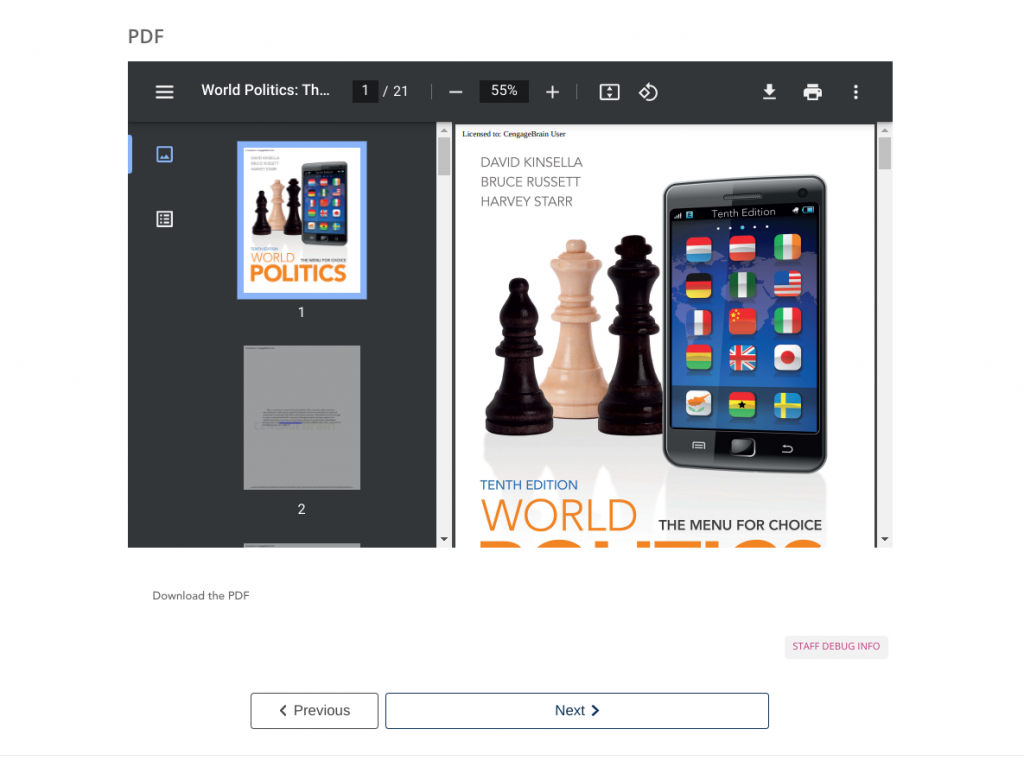Zoom in with the plus button
1024x761 pixels.
click(x=552, y=92)
